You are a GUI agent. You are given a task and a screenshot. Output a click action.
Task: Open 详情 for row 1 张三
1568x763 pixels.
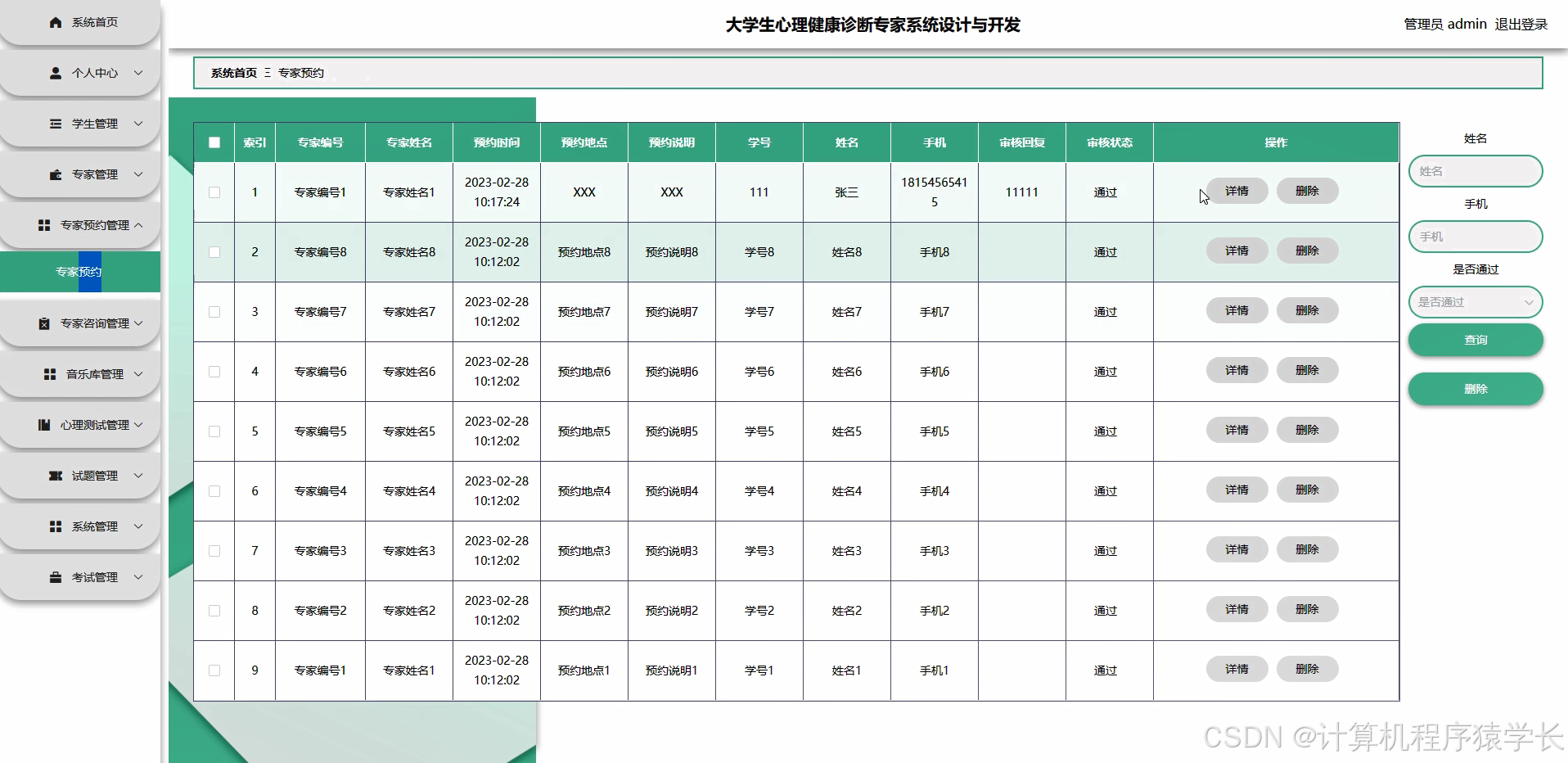tap(1237, 191)
